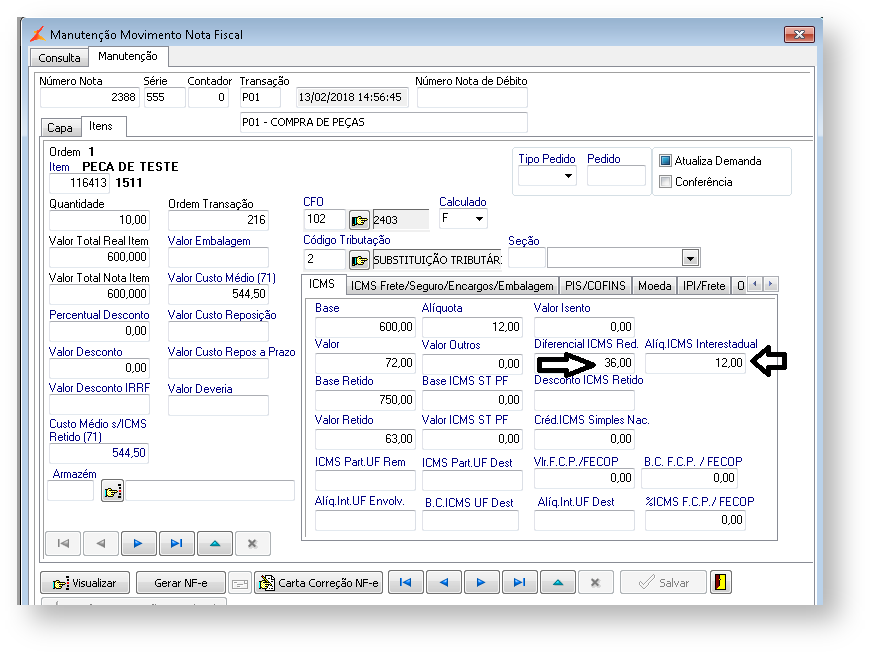The height and width of the screenshot is (653, 871).
Task: Go to first record in bottom navigator
Action: pos(405,582)
